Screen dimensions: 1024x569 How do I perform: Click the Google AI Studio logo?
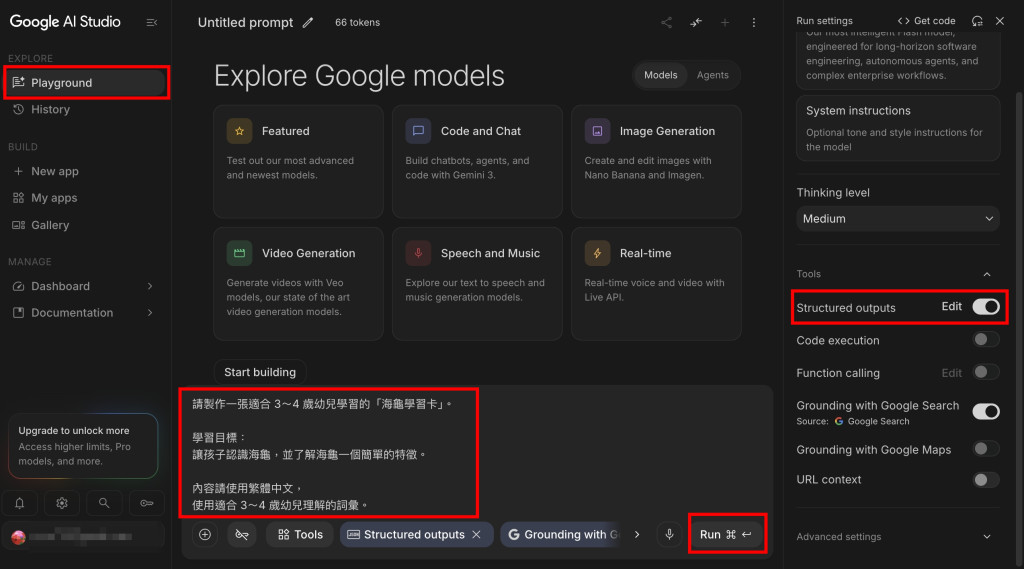pyautogui.click(x=65, y=22)
